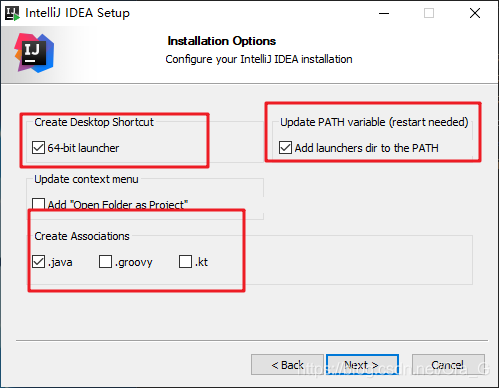The image size is (499, 388).
Task: Click the Create Desktop Shortcut group label
Action: tap(94, 122)
